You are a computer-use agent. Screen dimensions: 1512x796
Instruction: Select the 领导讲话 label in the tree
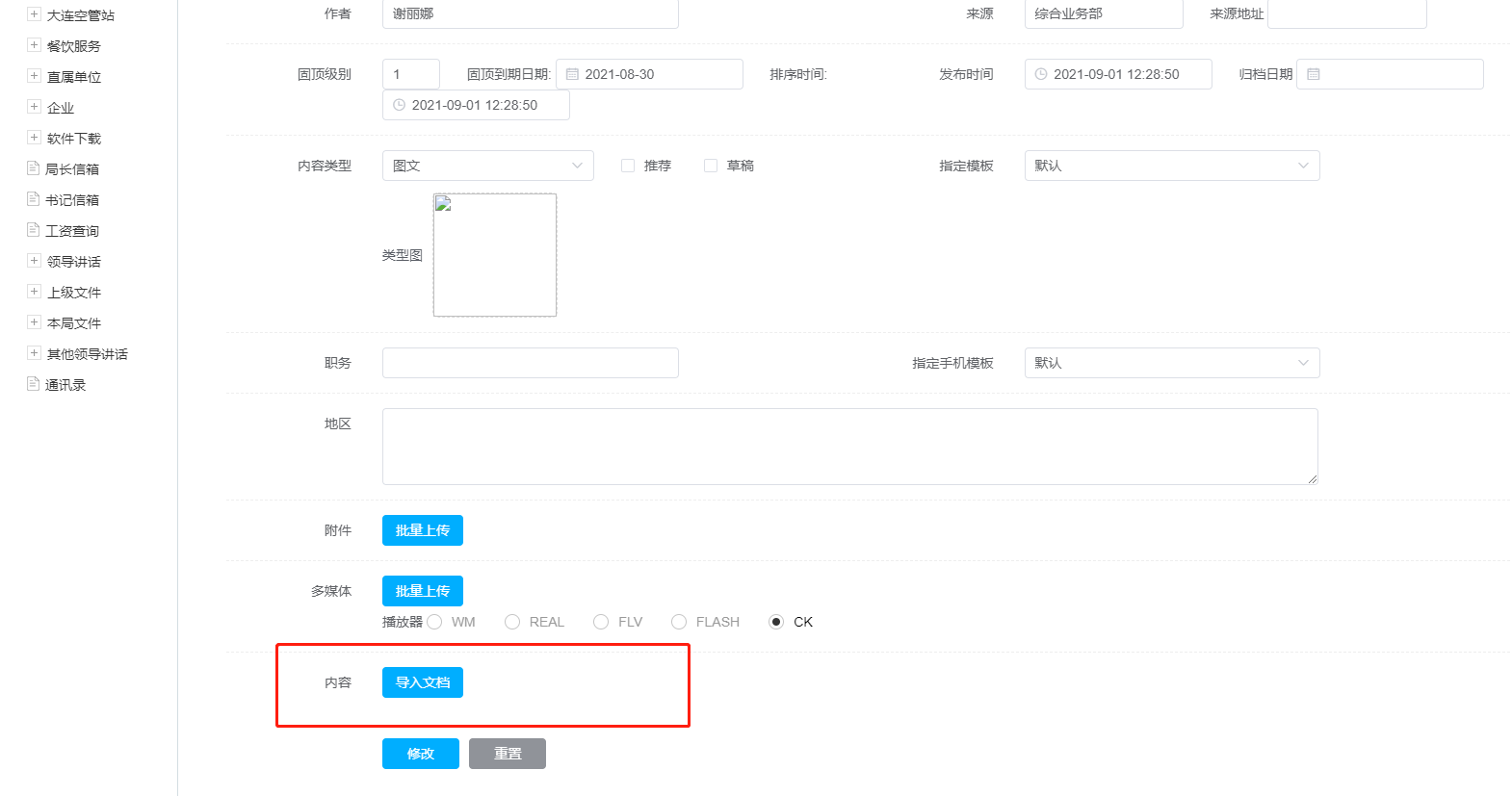click(x=74, y=262)
